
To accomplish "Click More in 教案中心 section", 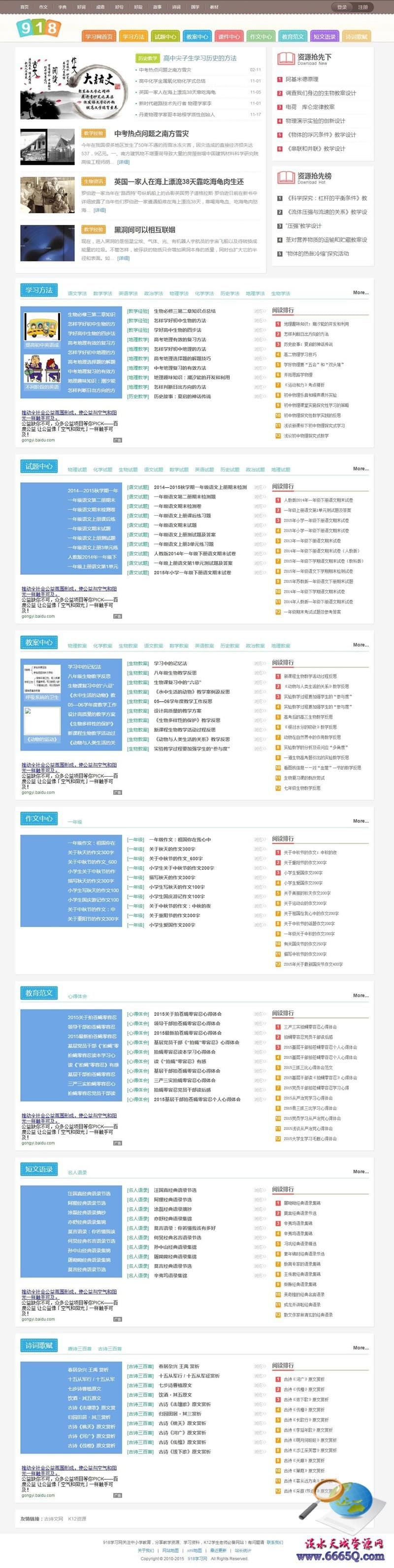I will click(x=361, y=645).
